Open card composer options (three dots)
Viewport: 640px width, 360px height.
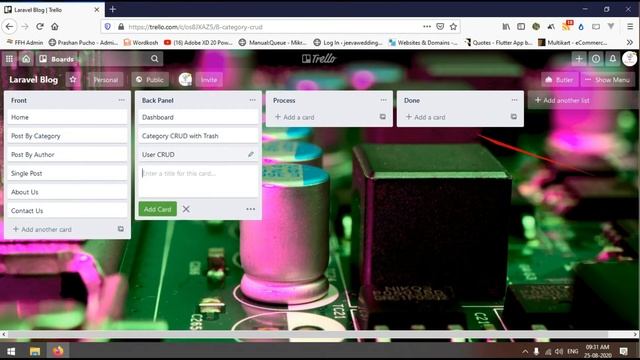[x=251, y=209]
